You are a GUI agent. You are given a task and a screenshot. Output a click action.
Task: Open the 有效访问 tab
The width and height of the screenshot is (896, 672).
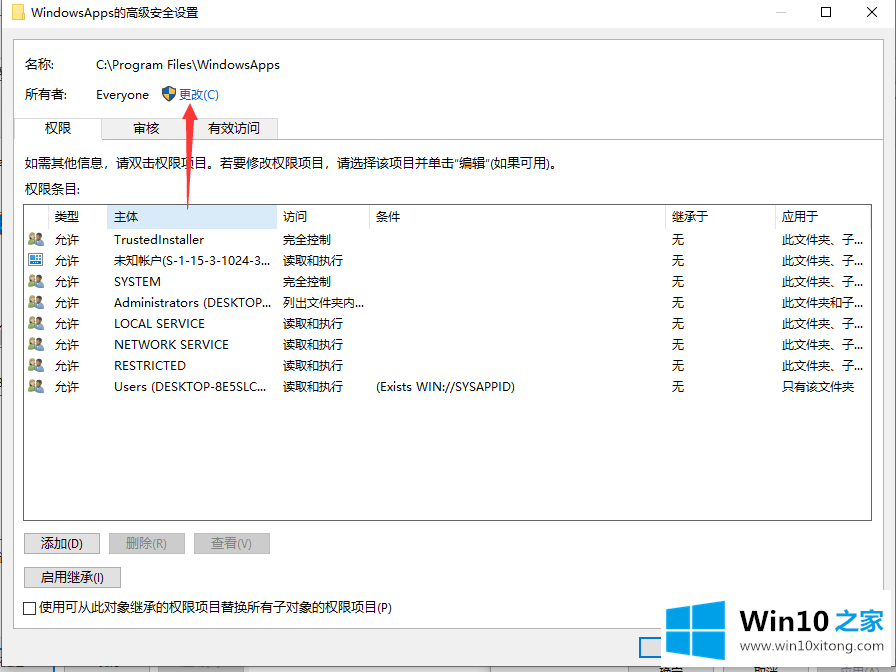234,128
